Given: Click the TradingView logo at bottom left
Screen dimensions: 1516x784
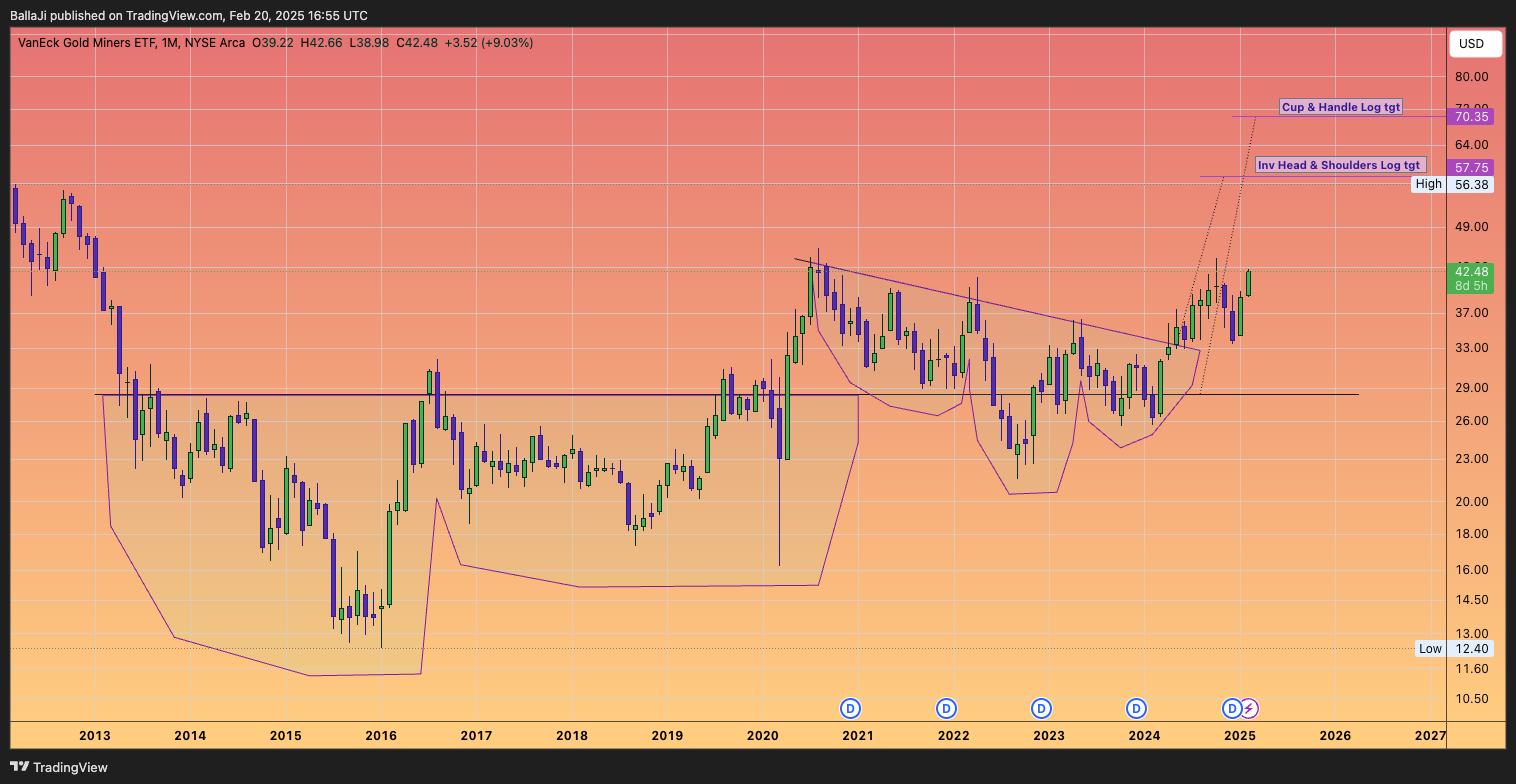Looking at the screenshot, I should coord(60,767).
